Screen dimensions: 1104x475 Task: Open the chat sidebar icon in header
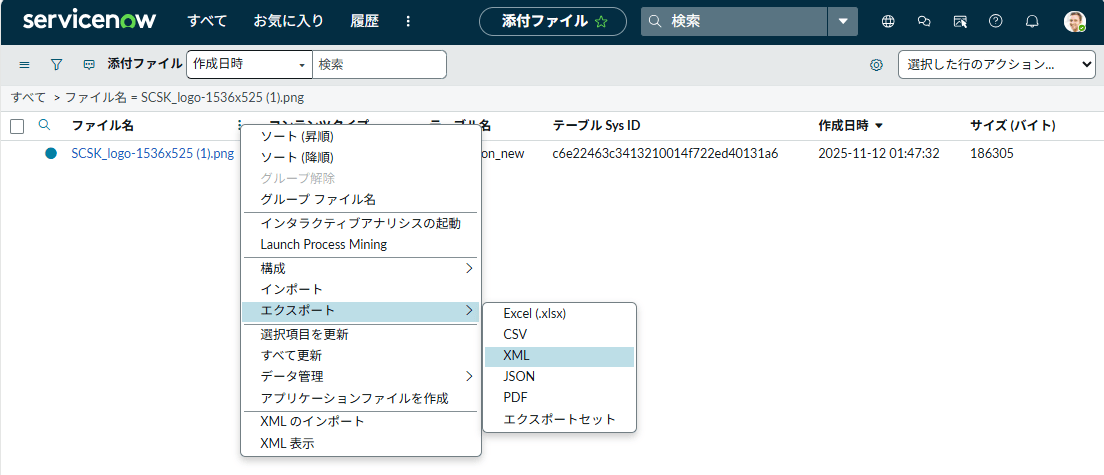(924, 21)
